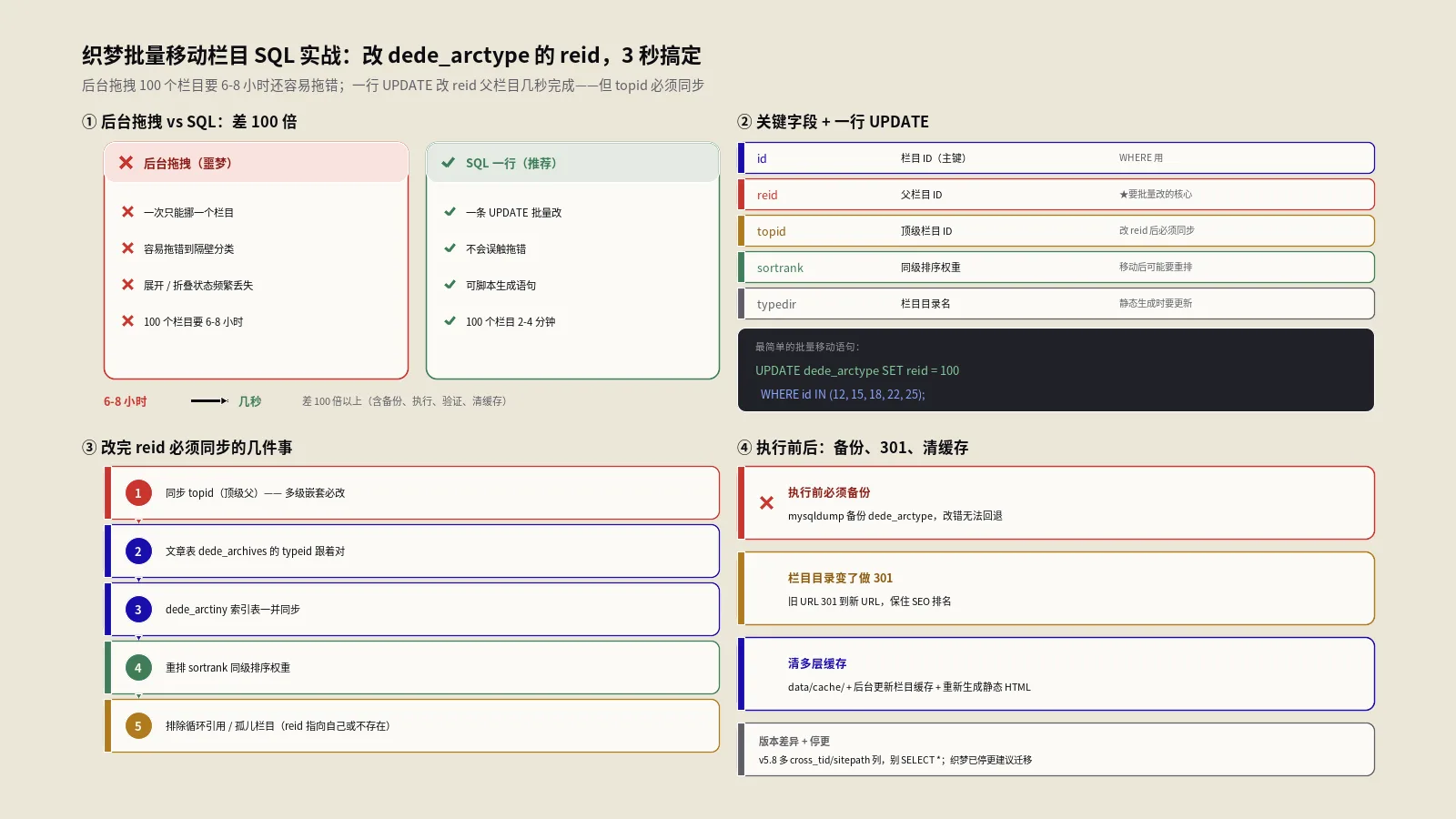This screenshot has height=819, width=1456.
Task: Click section heading ① 后台拖拽 vs SQL
Action: pos(189,122)
